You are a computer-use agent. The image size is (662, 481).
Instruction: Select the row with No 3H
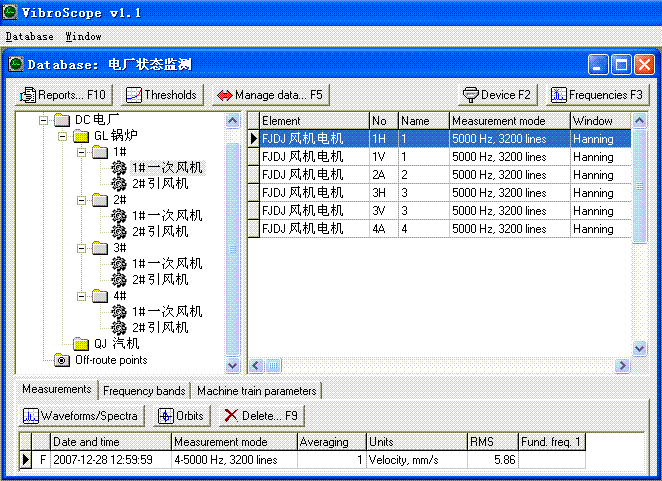440,193
